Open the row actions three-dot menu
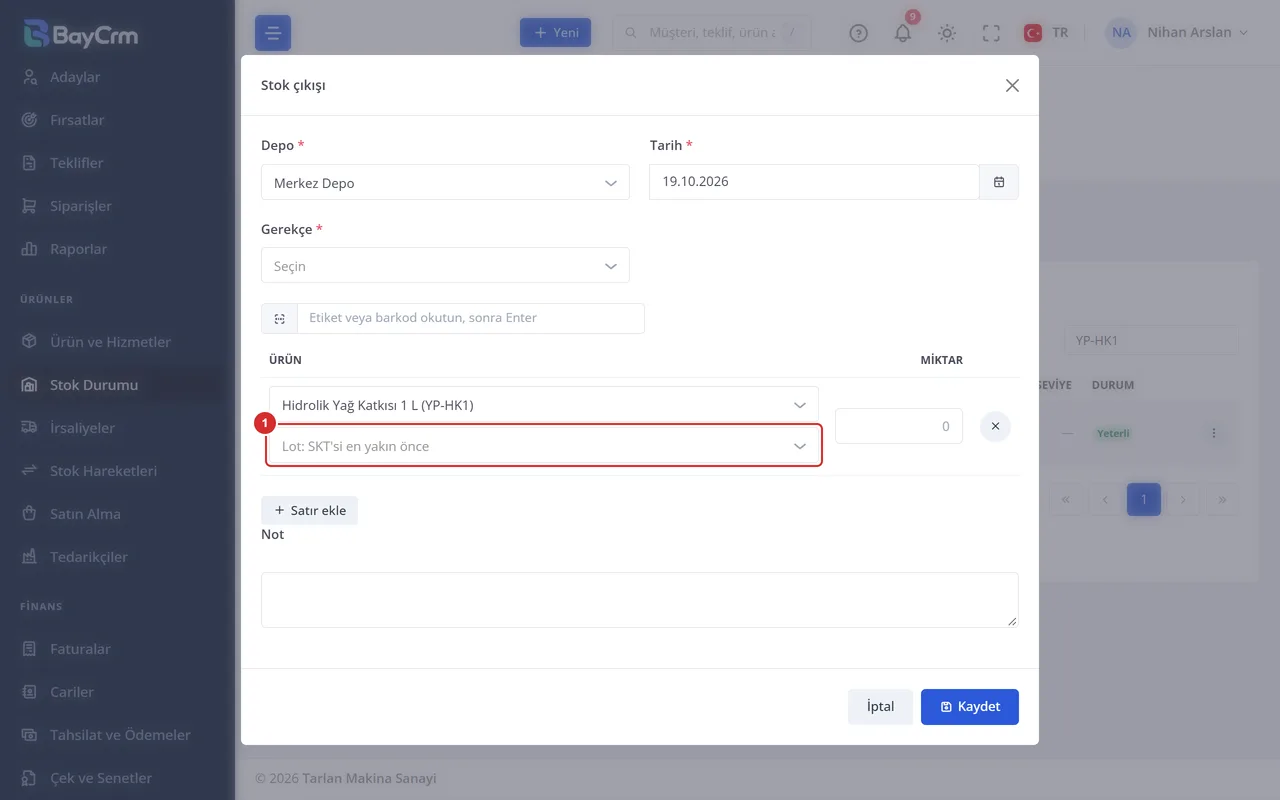 point(1214,433)
